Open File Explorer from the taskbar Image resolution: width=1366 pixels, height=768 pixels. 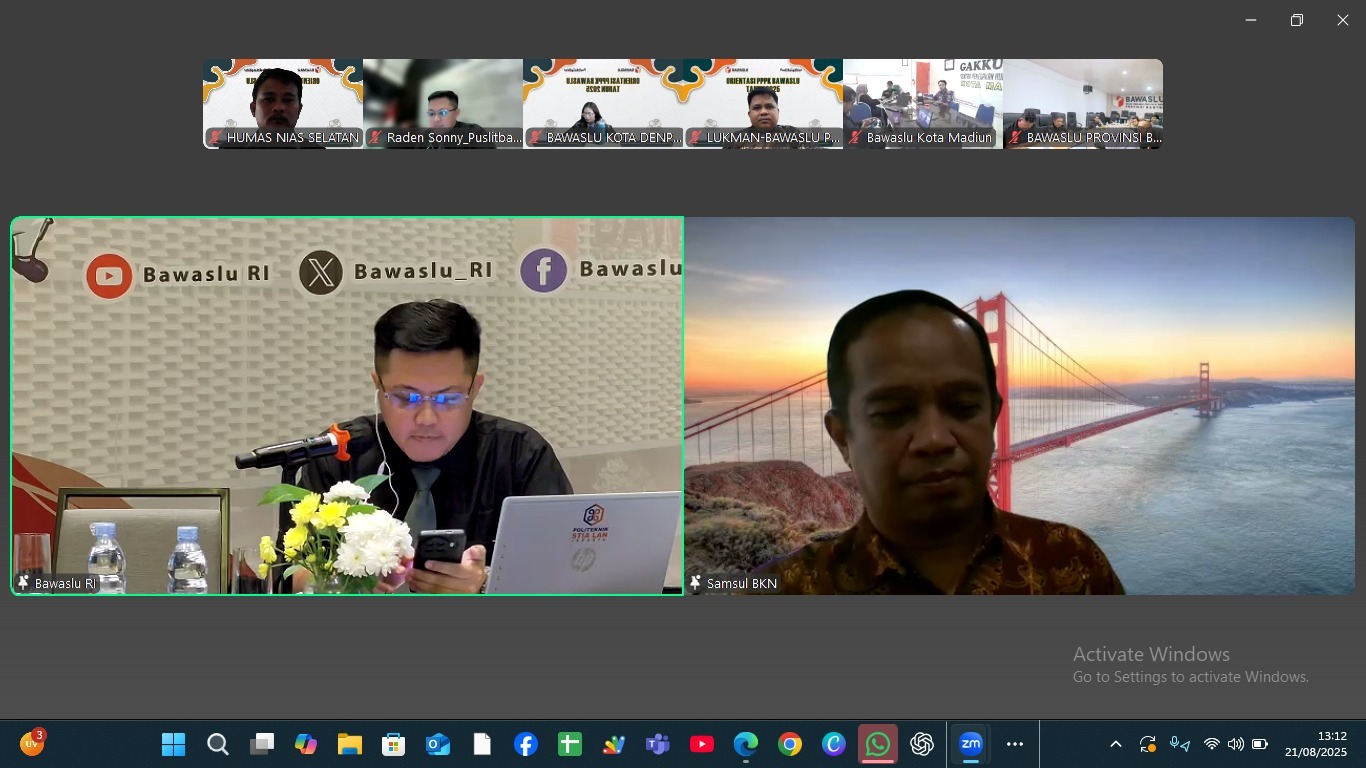[x=350, y=744]
